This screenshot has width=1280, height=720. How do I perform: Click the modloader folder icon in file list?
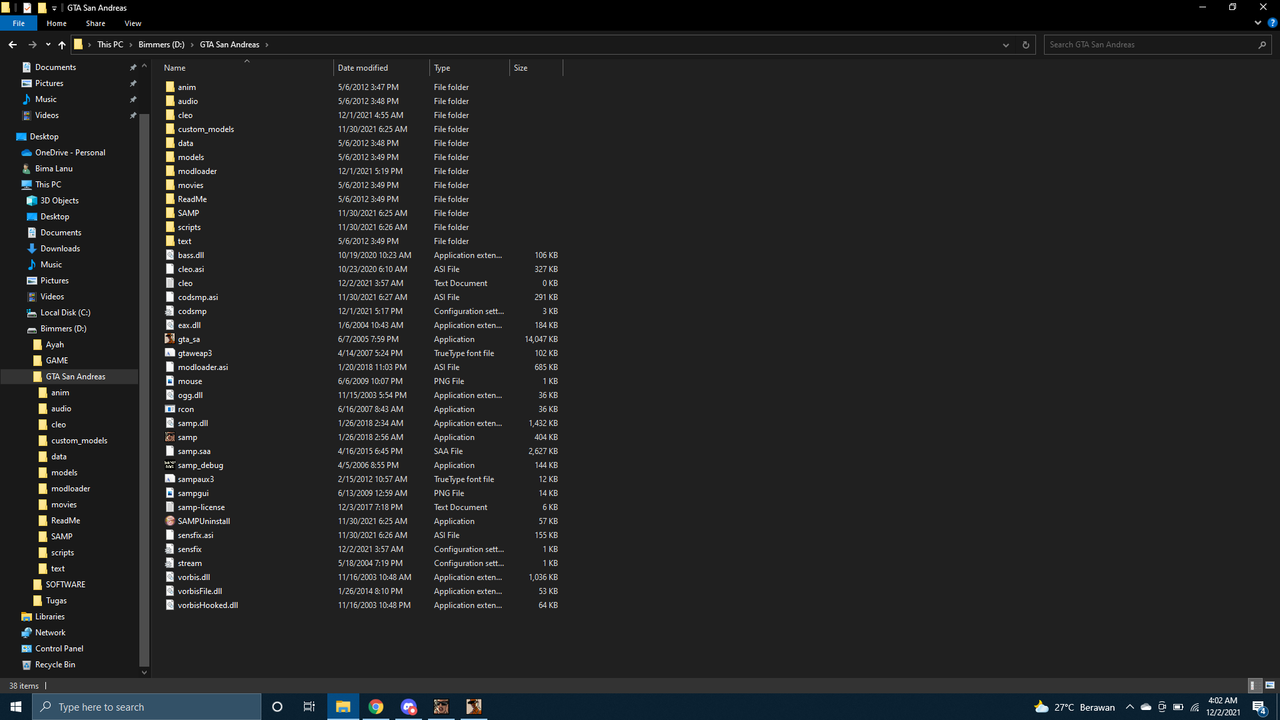click(170, 171)
